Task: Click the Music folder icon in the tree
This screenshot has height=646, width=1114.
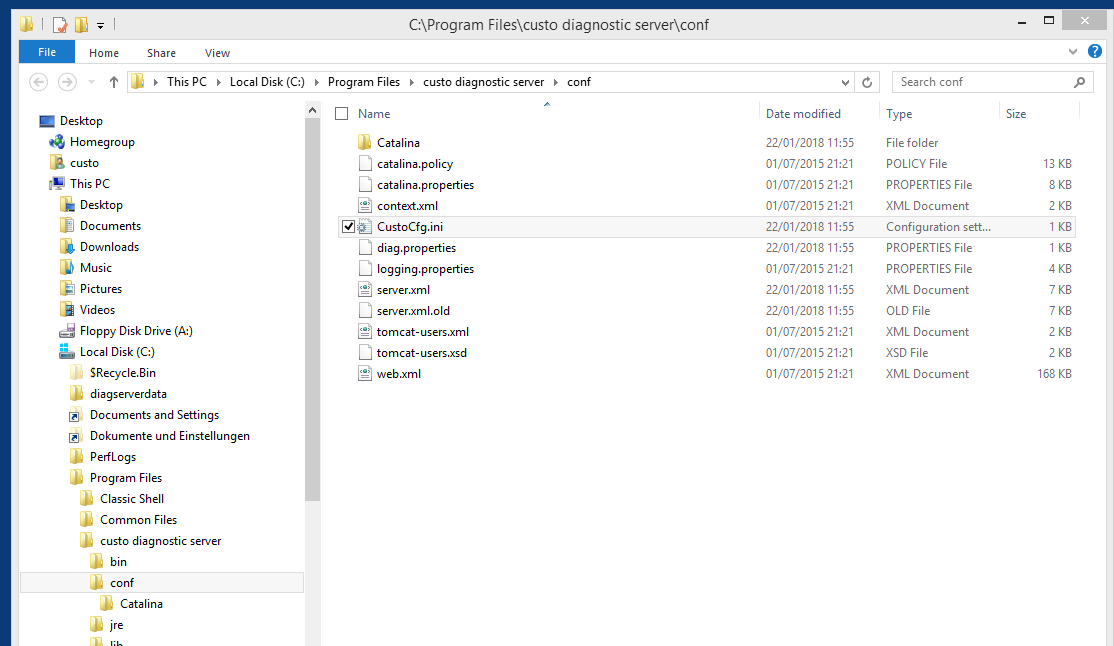Action: [67, 268]
